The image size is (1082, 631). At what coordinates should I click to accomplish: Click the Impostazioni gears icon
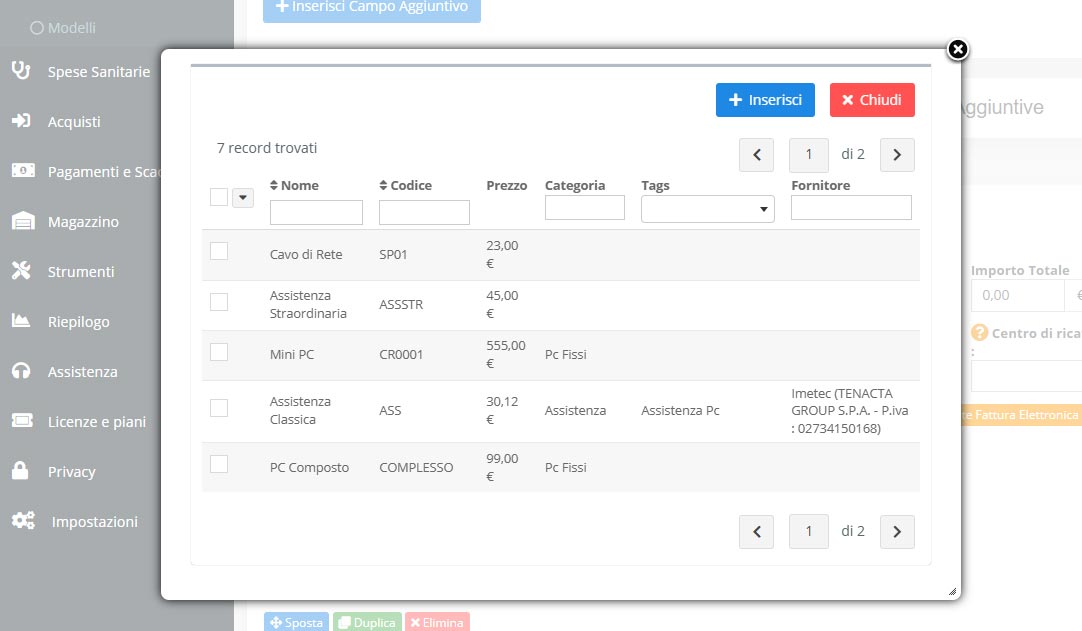point(23,521)
